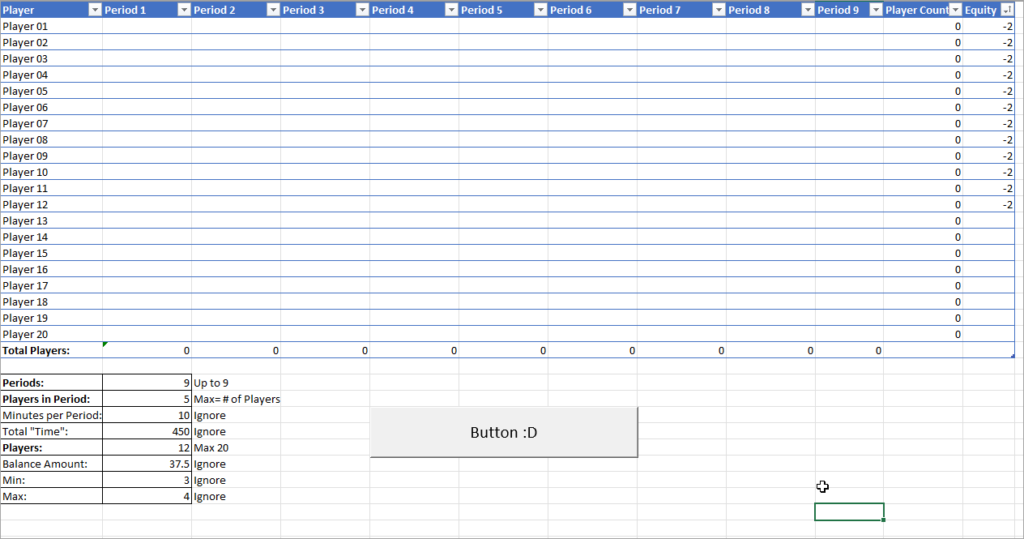Select the Balance Amount value 37.5
Viewport: 1024px width, 539px height.
(x=147, y=464)
